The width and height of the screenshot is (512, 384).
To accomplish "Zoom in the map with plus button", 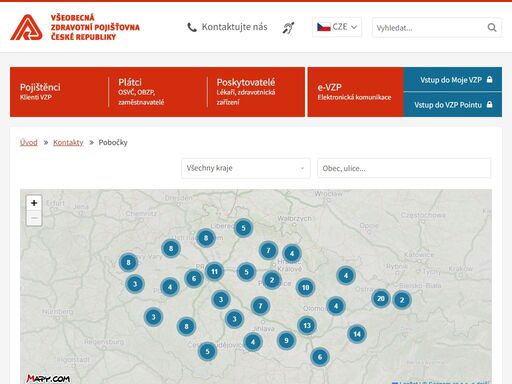I will click(x=34, y=203).
